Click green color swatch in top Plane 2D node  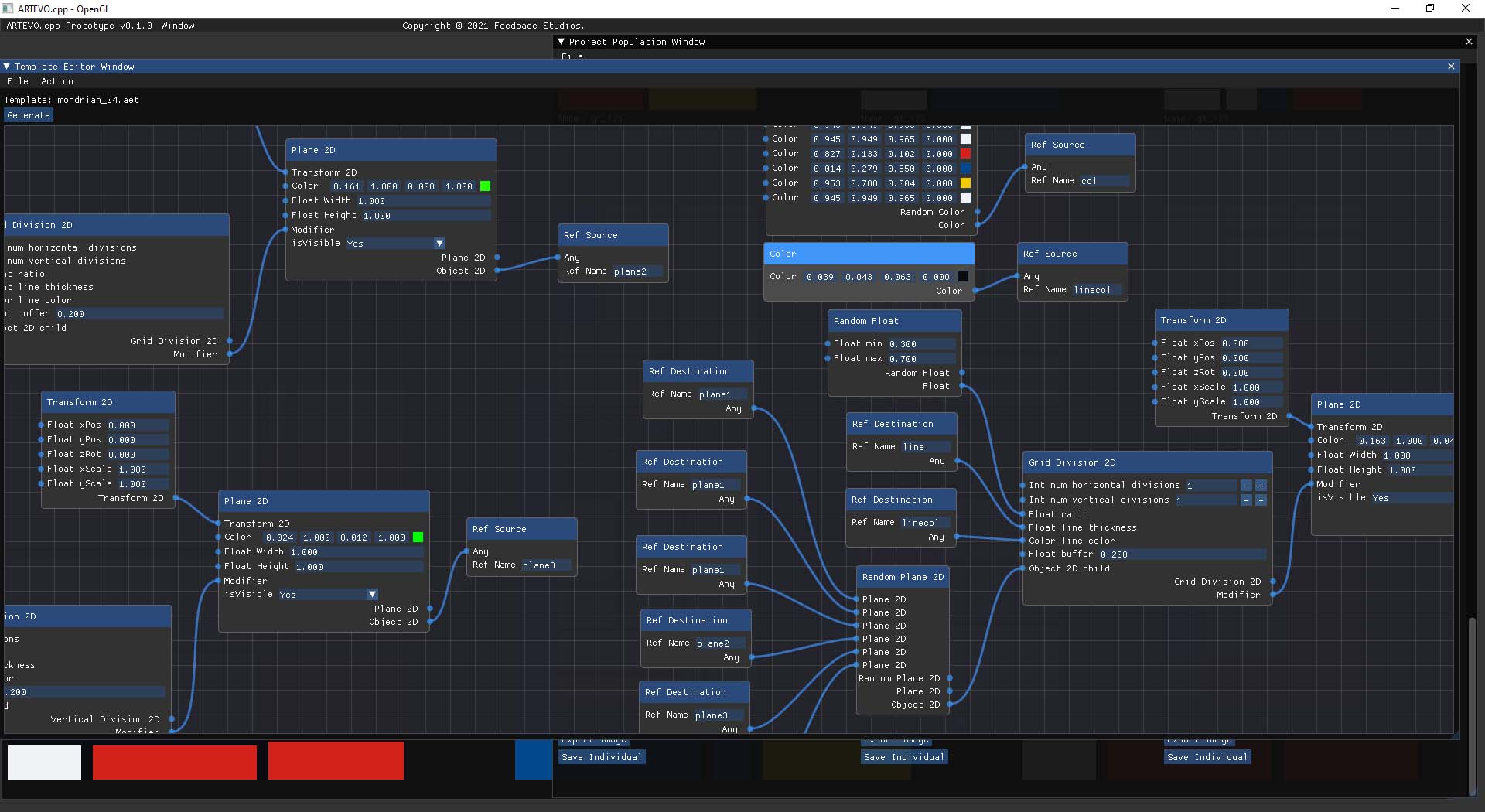coord(485,186)
